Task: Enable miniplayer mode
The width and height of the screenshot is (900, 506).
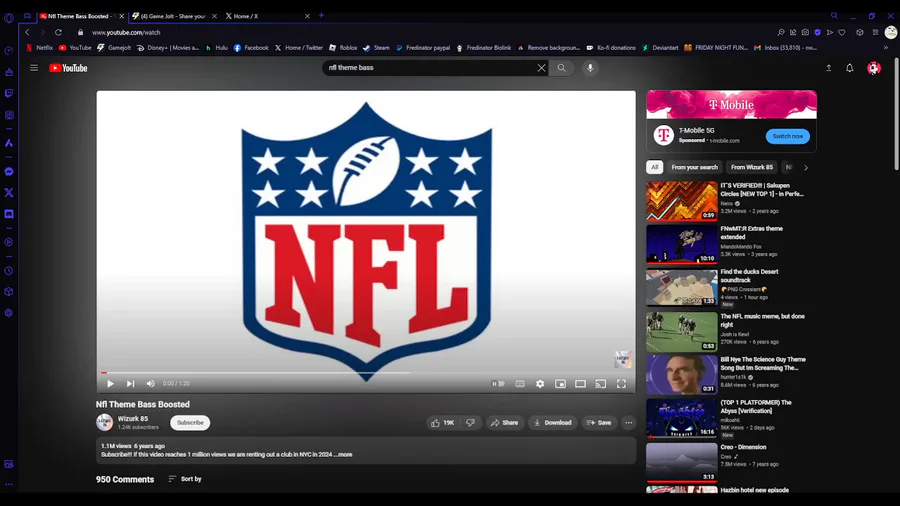Action: pos(560,383)
